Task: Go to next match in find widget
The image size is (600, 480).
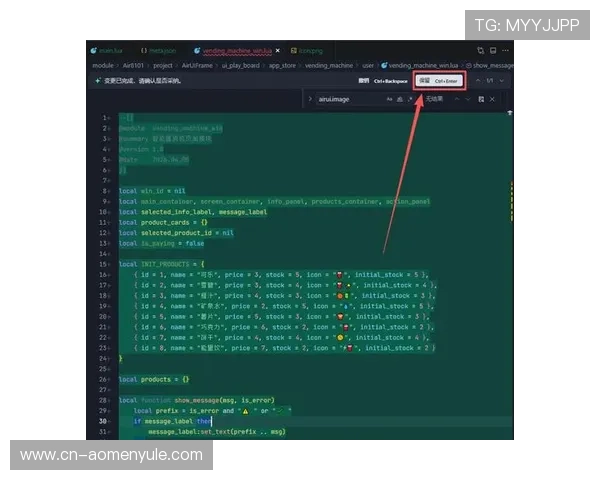Action: 468,100
